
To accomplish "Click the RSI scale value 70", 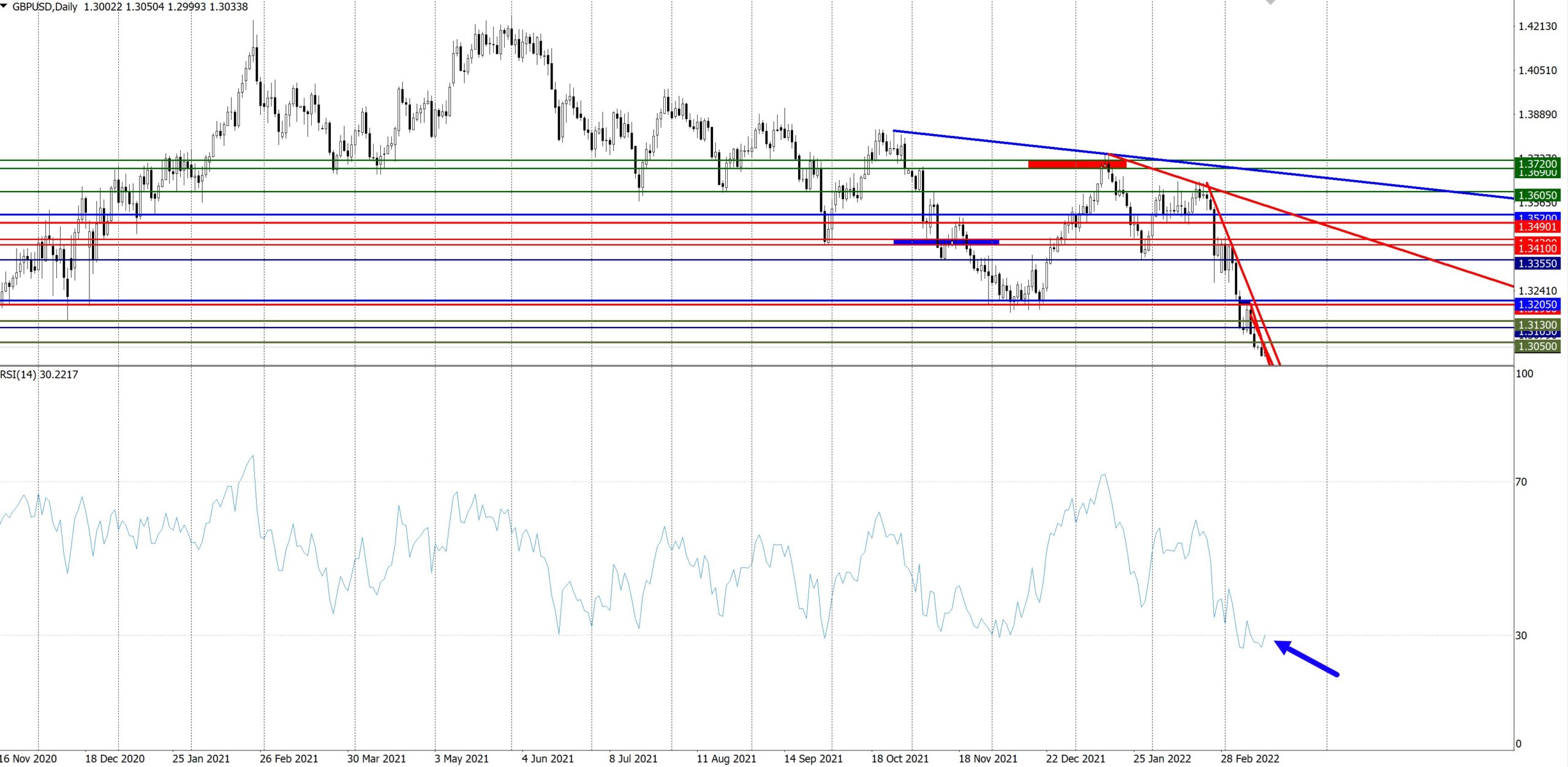I will (x=1521, y=482).
